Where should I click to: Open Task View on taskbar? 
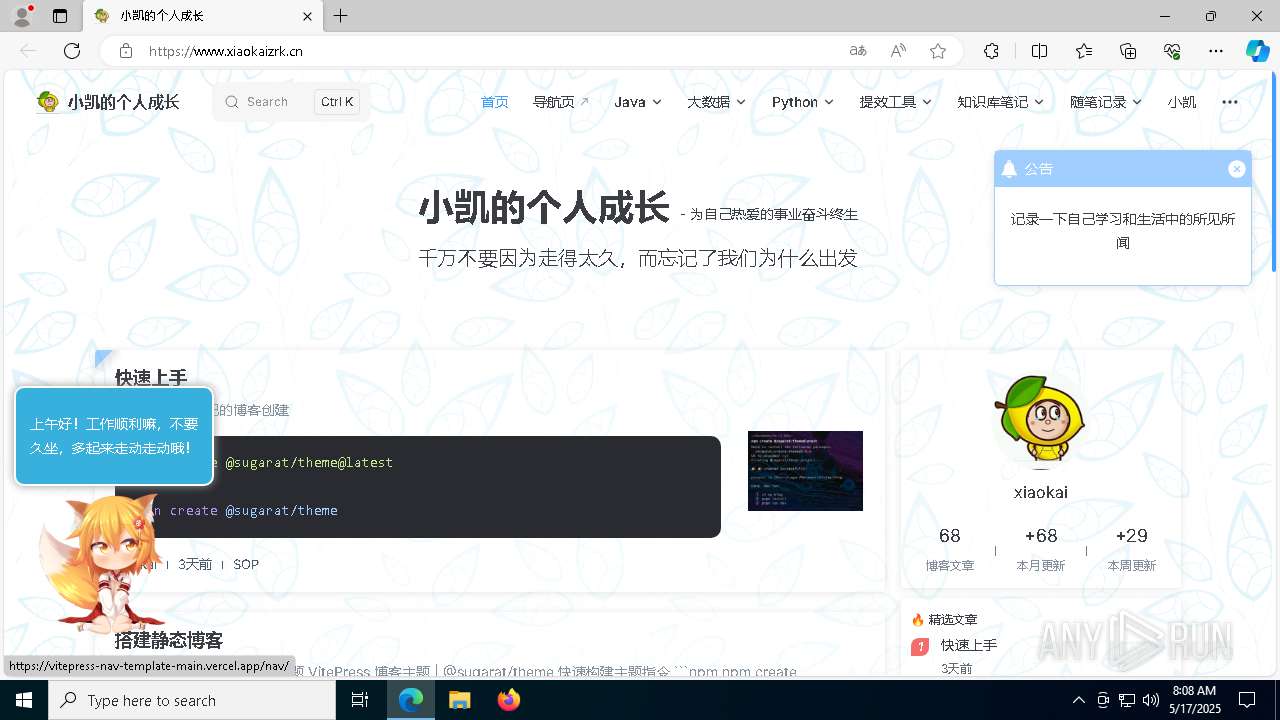click(360, 700)
